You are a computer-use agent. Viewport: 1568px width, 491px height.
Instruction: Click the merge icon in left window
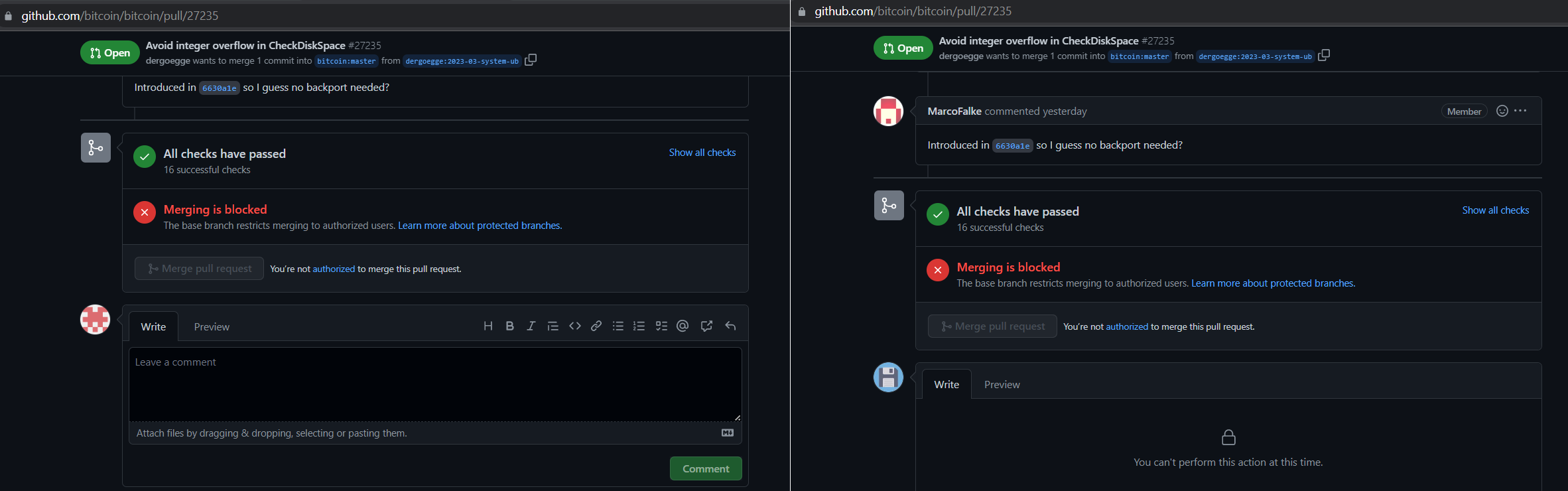pos(96,147)
